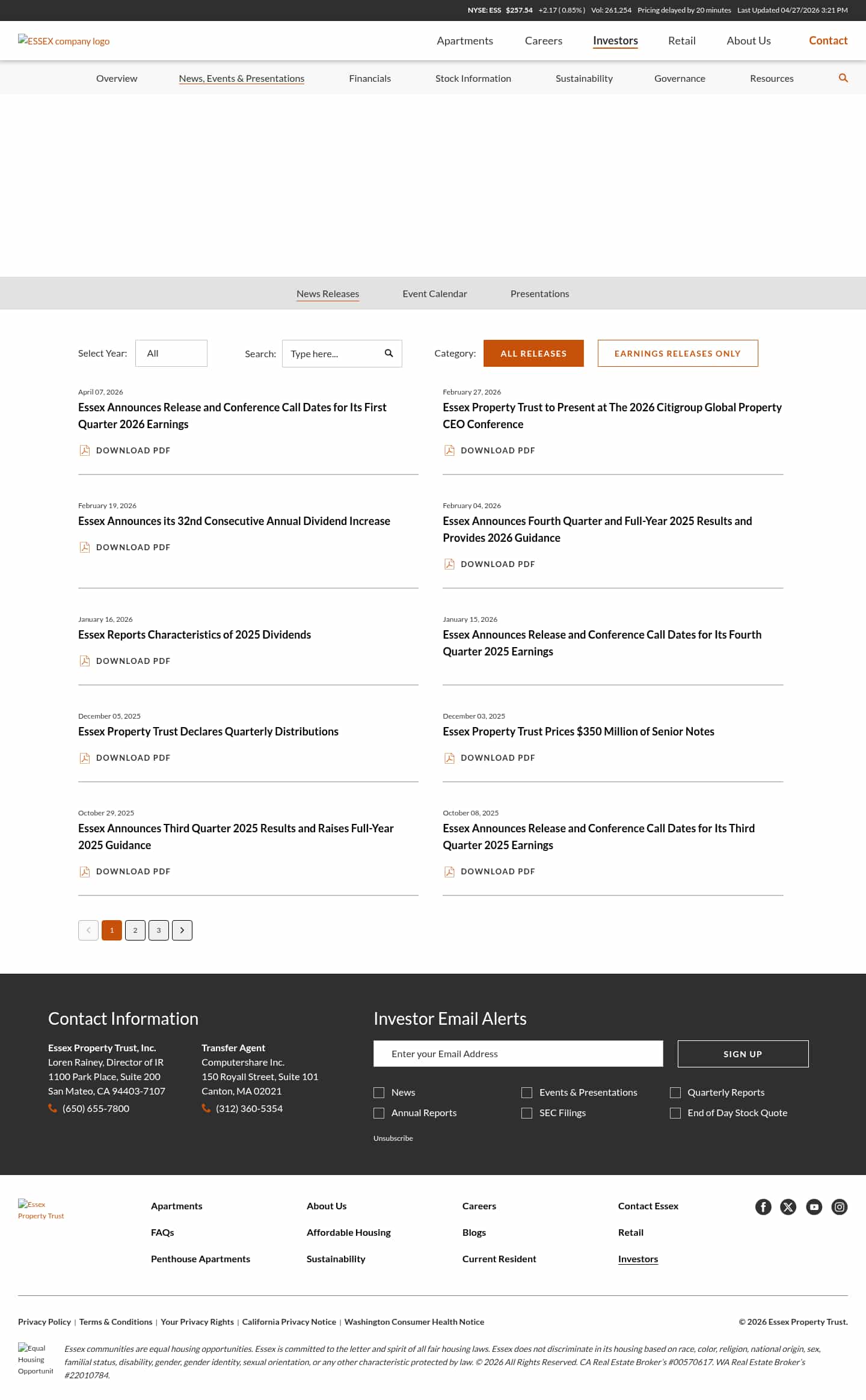Open Current Resident footer link
This screenshot has height=1400, width=866.
[499, 1259]
